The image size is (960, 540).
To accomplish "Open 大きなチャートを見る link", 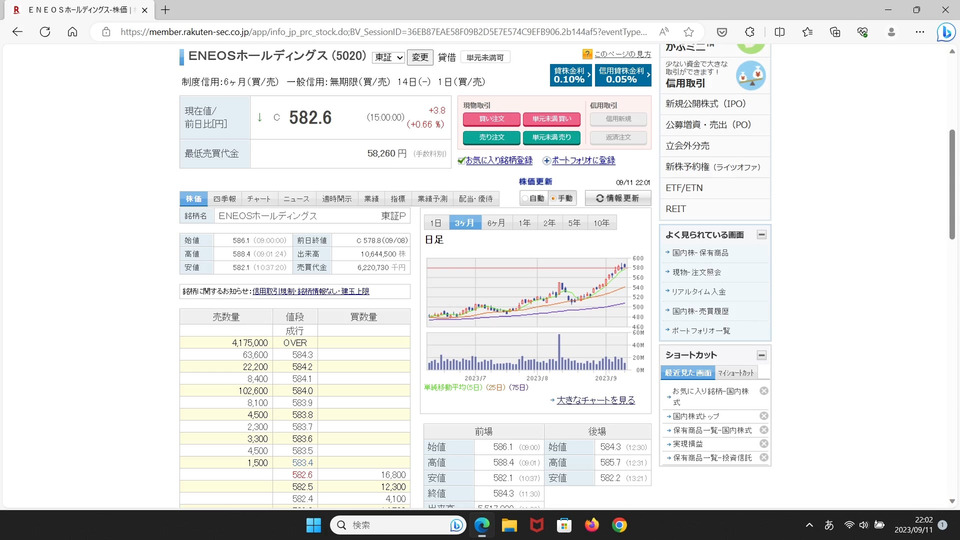I will pyautogui.click(x=596, y=400).
